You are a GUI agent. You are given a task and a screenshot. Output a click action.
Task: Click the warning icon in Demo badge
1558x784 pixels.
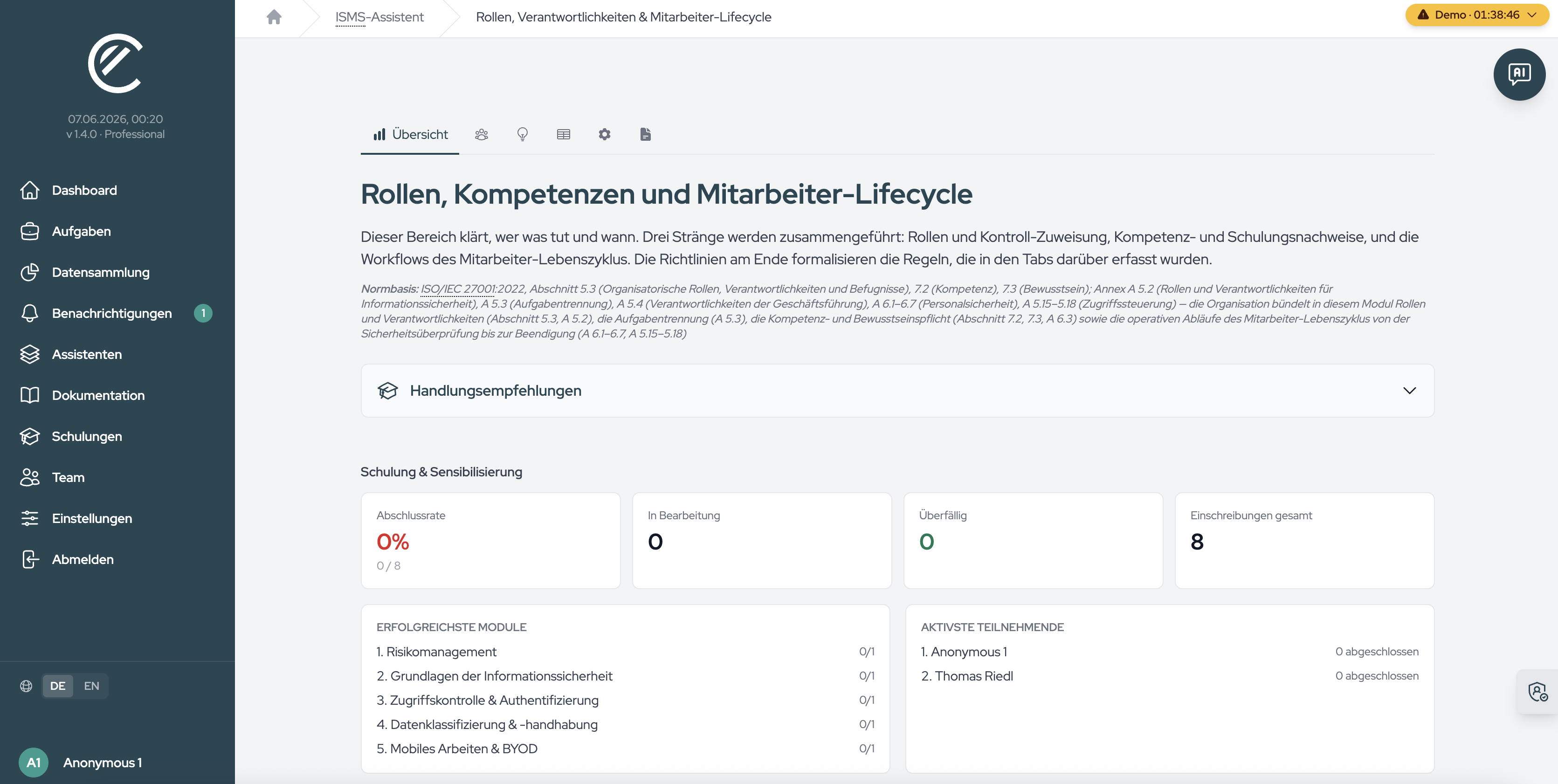point(1423,14)
